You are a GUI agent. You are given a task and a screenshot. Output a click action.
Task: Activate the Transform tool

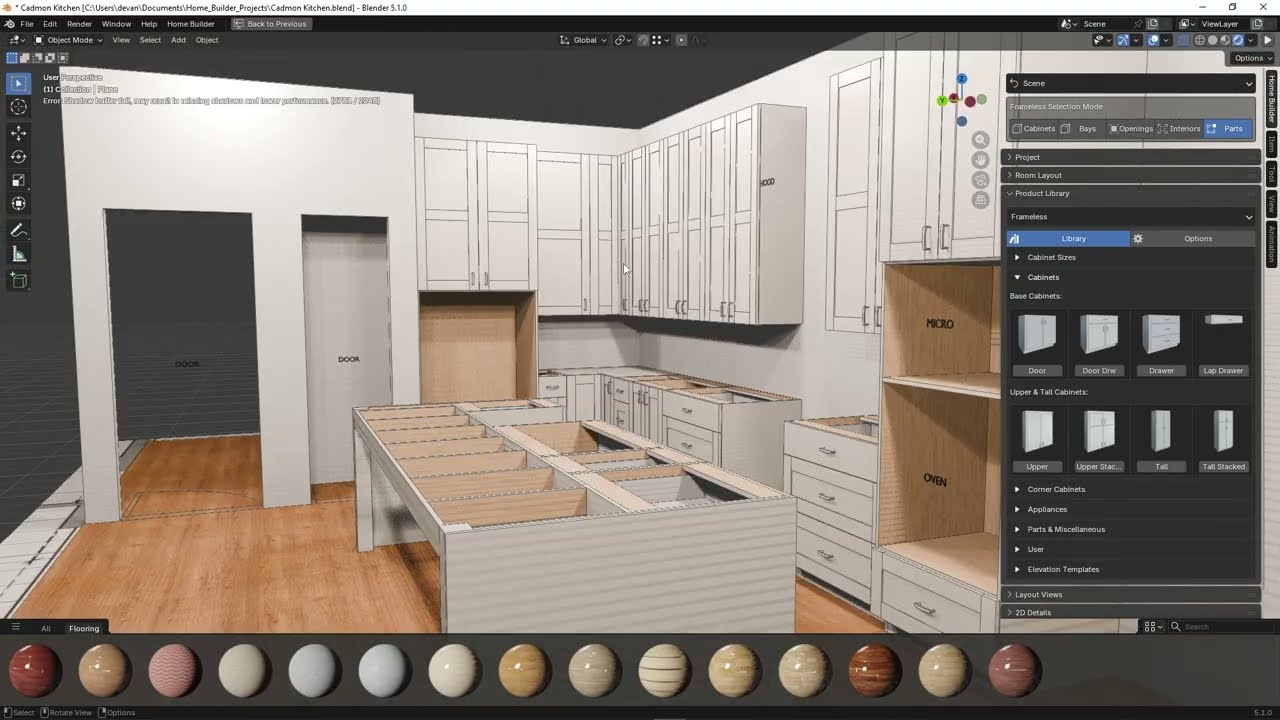[x=18, y=204]
